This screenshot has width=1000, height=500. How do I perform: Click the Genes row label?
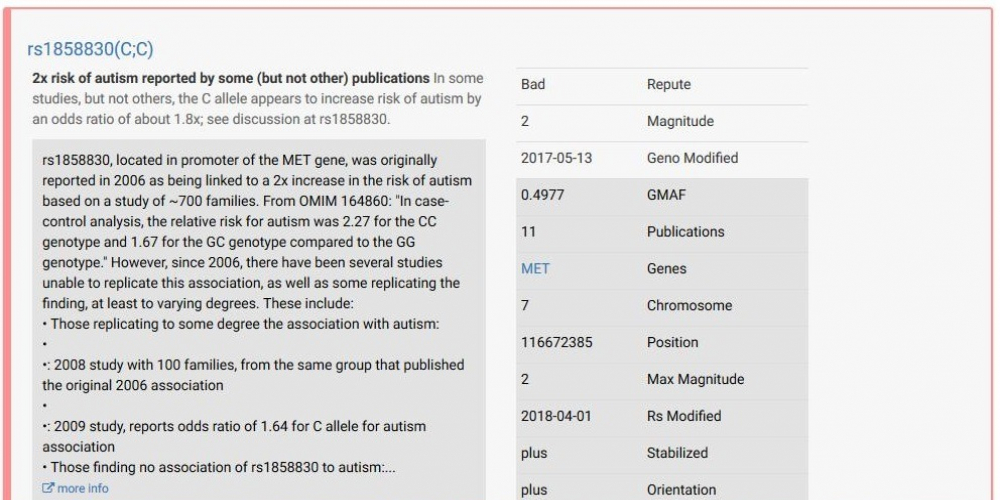click(x=666, y=268)
